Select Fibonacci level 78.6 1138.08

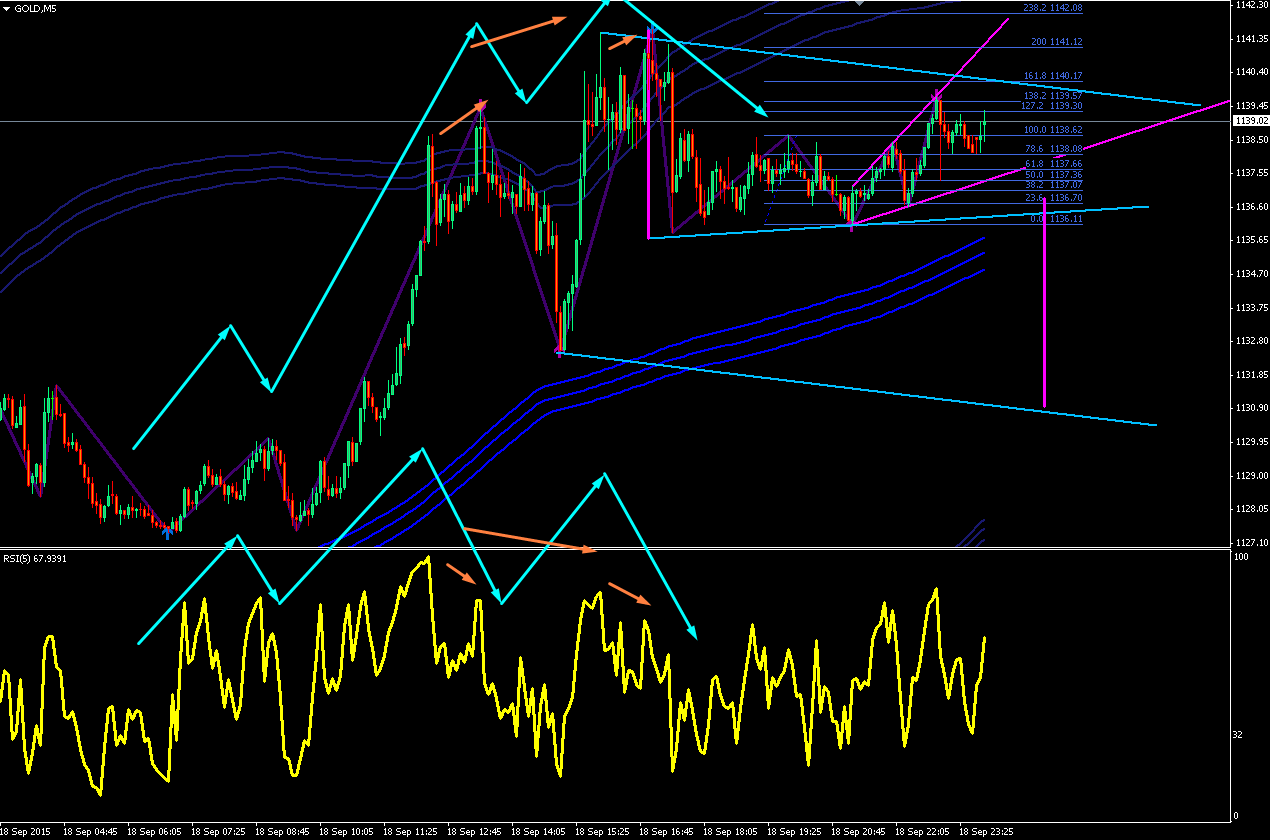[1055, 149]
